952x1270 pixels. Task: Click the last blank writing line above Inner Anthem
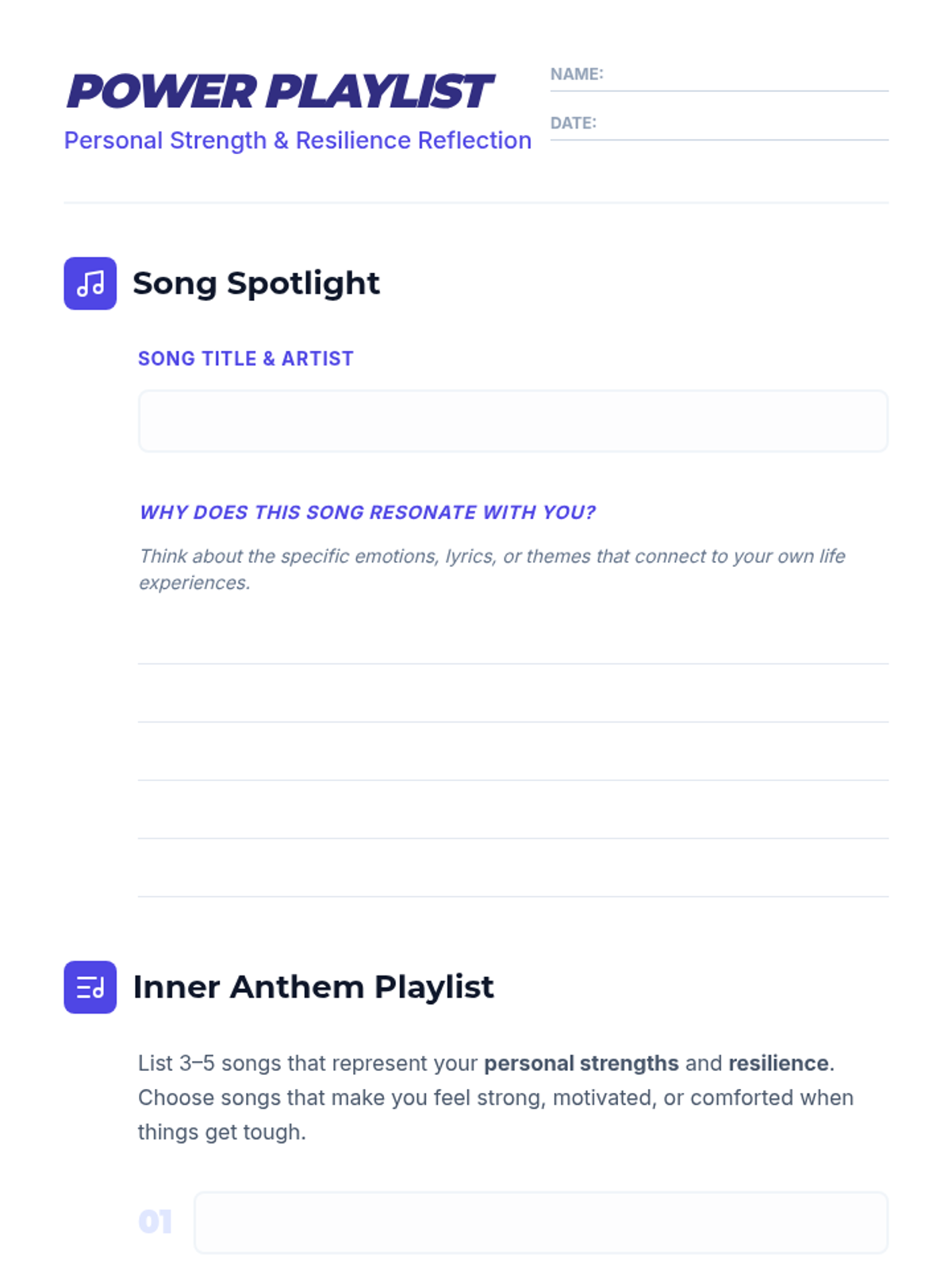pyautogui.click(x=512, y=883)
